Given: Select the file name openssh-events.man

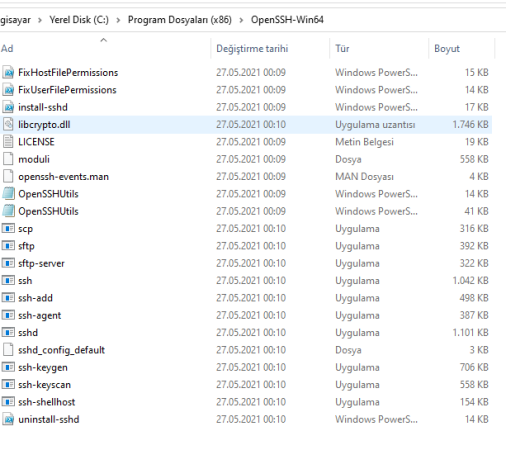Looking at the screenshot, I should tap(64, 176).
